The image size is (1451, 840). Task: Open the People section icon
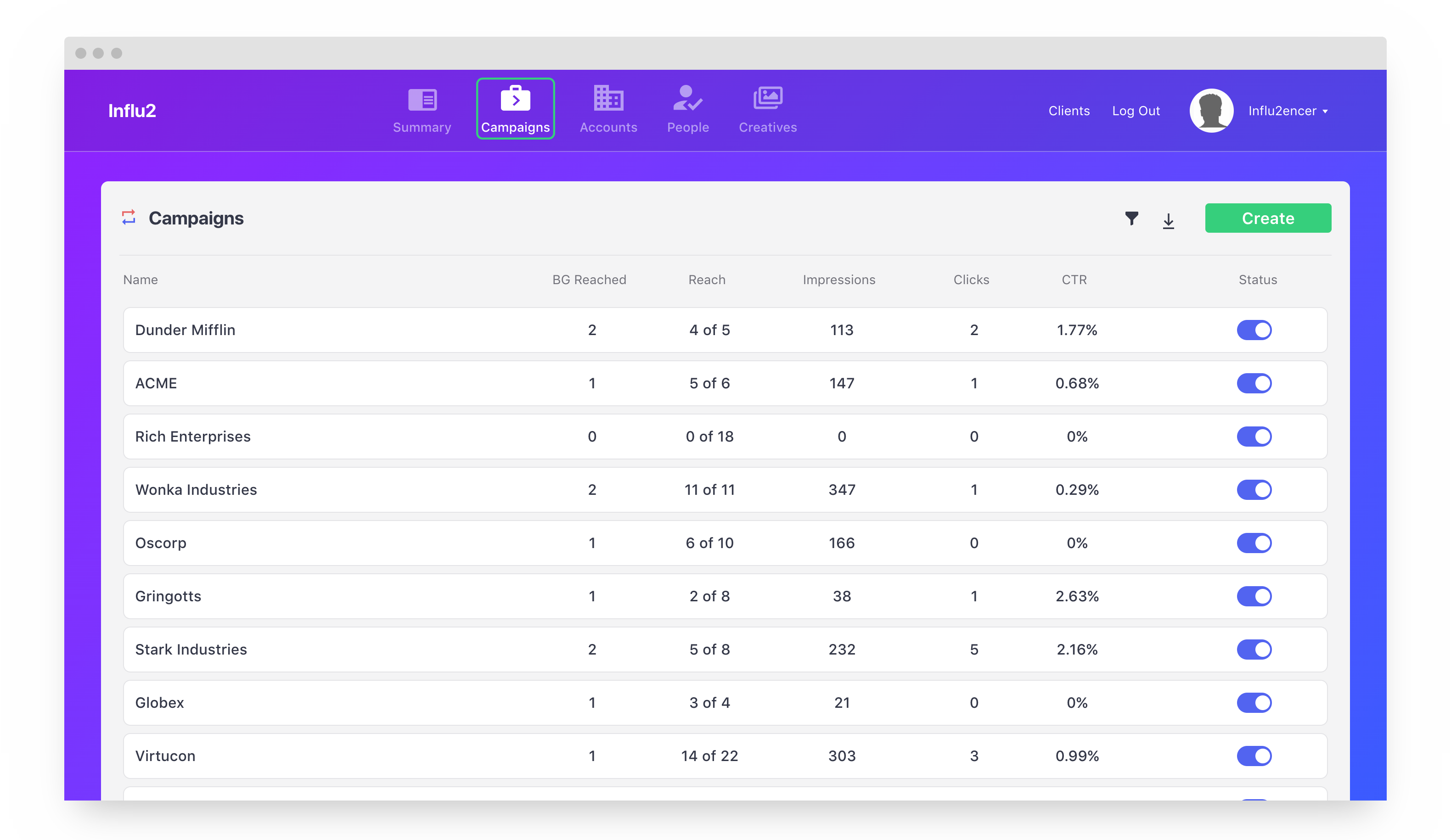687,98
